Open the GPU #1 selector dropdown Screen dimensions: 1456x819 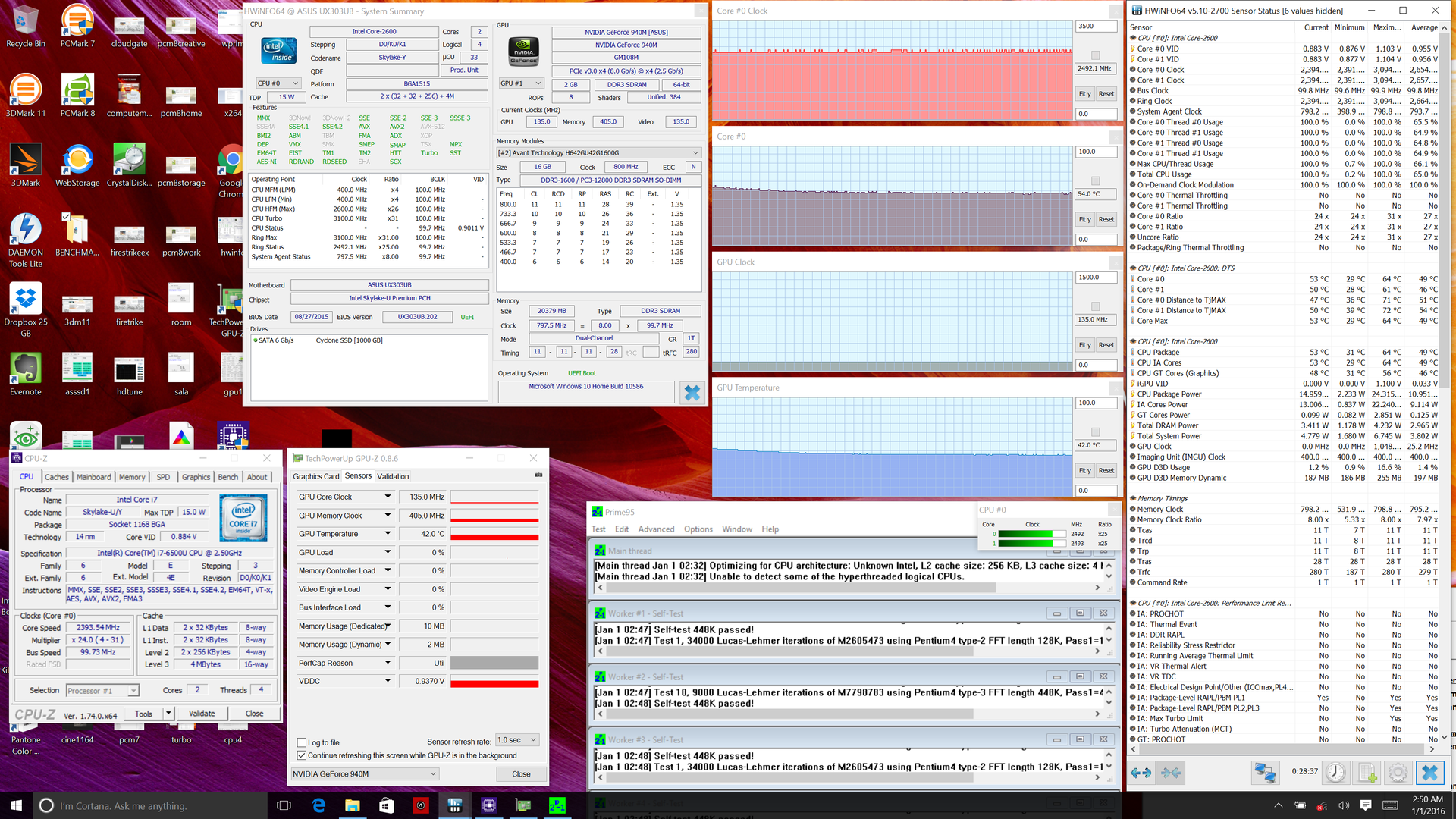click(521, 83)
